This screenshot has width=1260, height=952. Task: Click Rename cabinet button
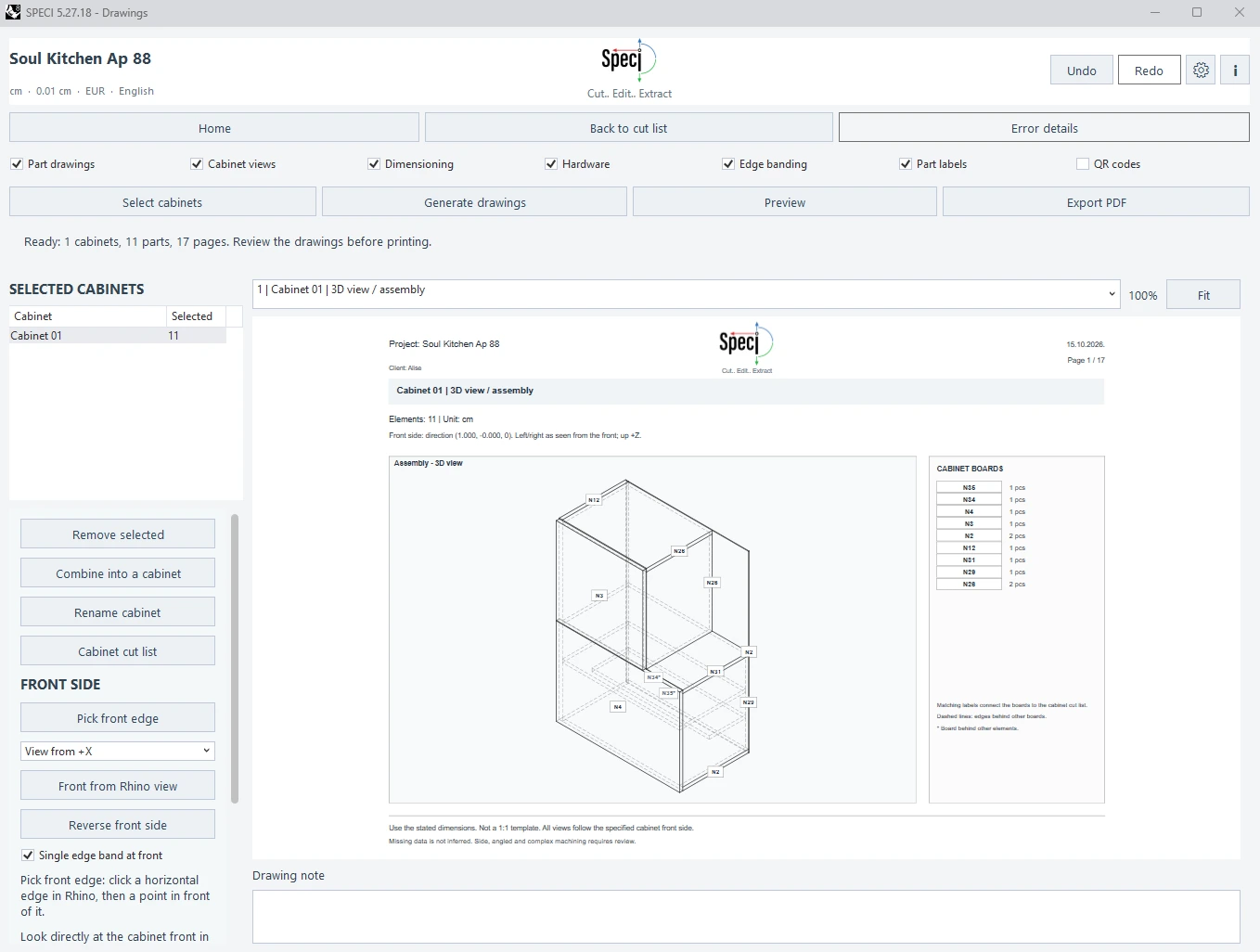[x=118, y=612]
